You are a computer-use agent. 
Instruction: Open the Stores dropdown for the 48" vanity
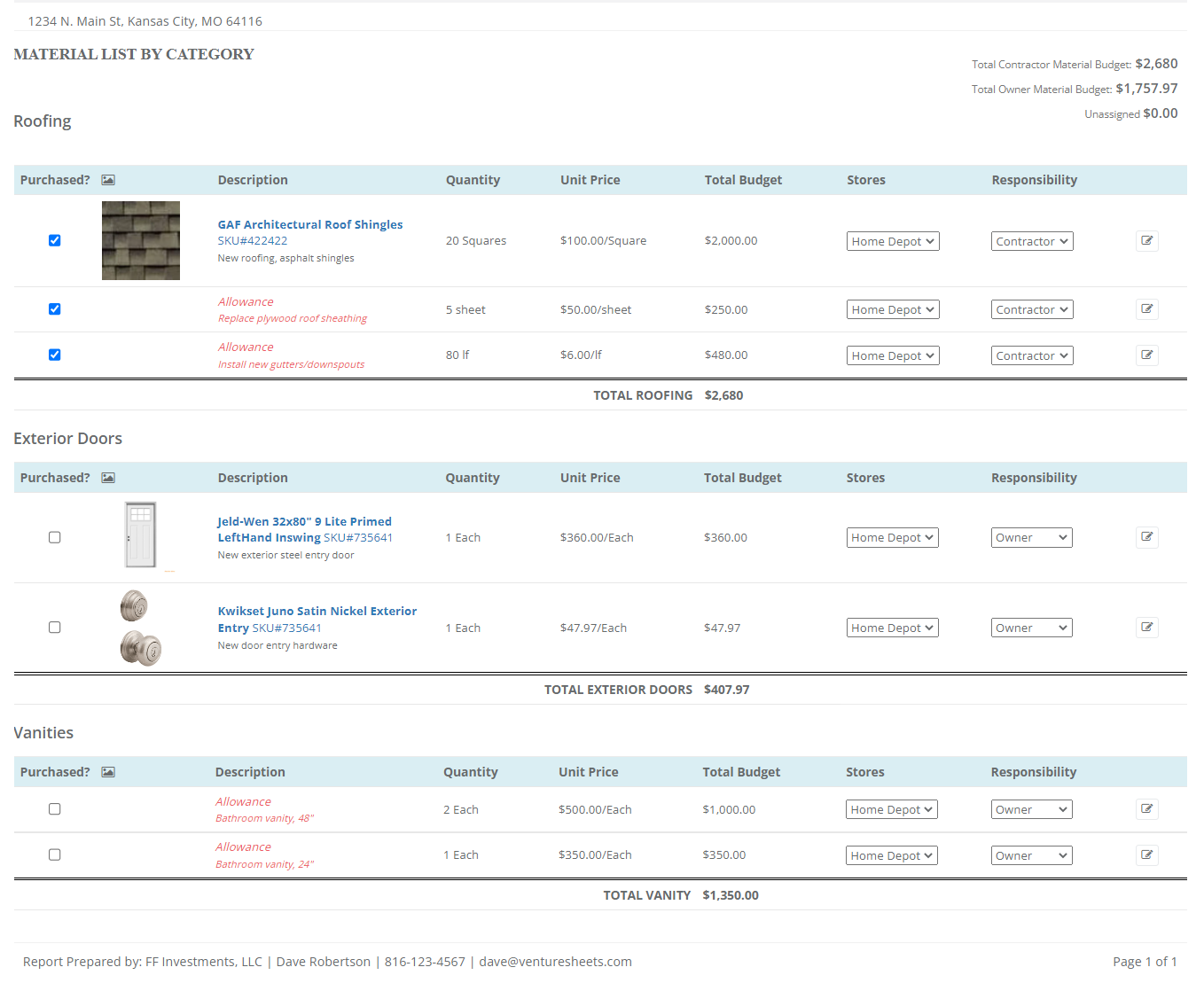point(891,808)
